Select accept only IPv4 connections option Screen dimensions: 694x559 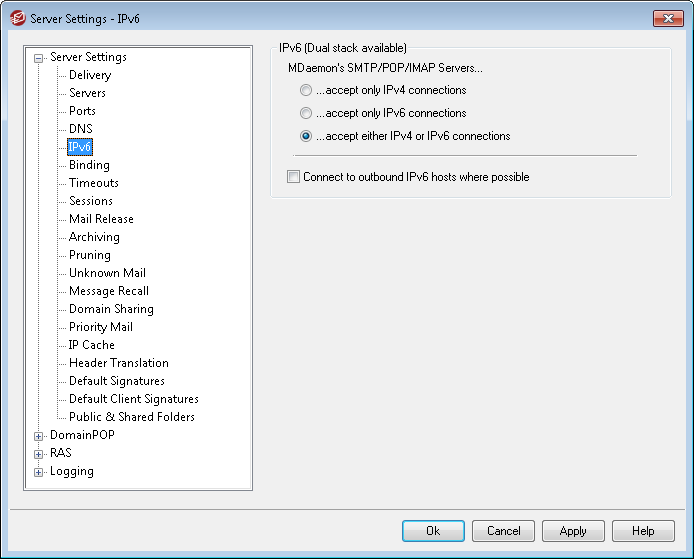[306, 90]
